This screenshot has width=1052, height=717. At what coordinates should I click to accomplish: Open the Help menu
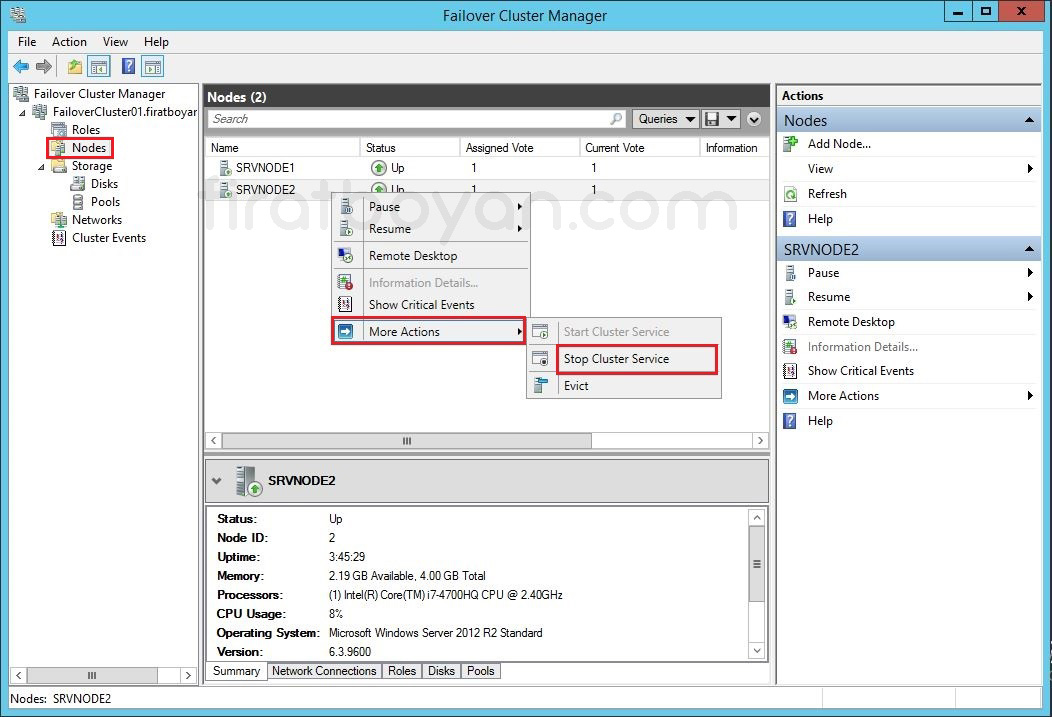(x=156, y=42)
